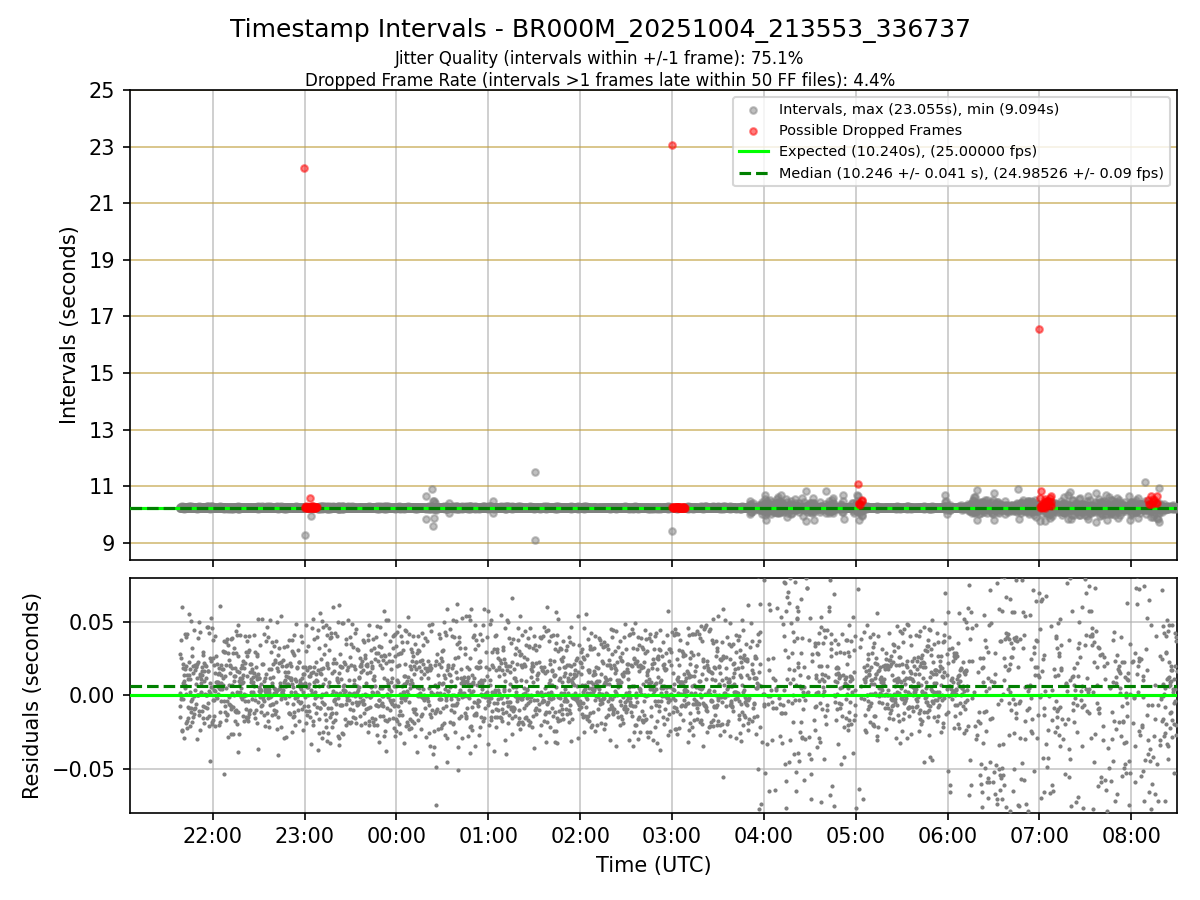The image size is (1200, 900).
Task: Click the red point at 16.5 seconds near 07:00
Action: pos(1039,329)
